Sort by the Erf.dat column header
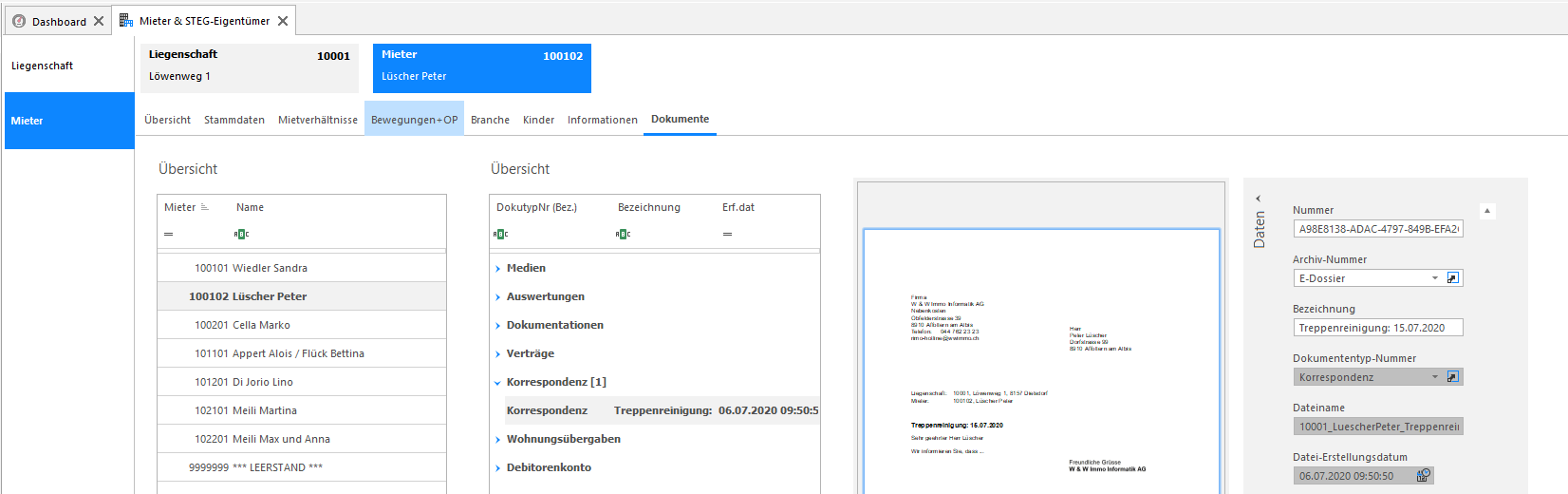The height and width of the screenshot is (494, 1568). [x=738, y=207]
